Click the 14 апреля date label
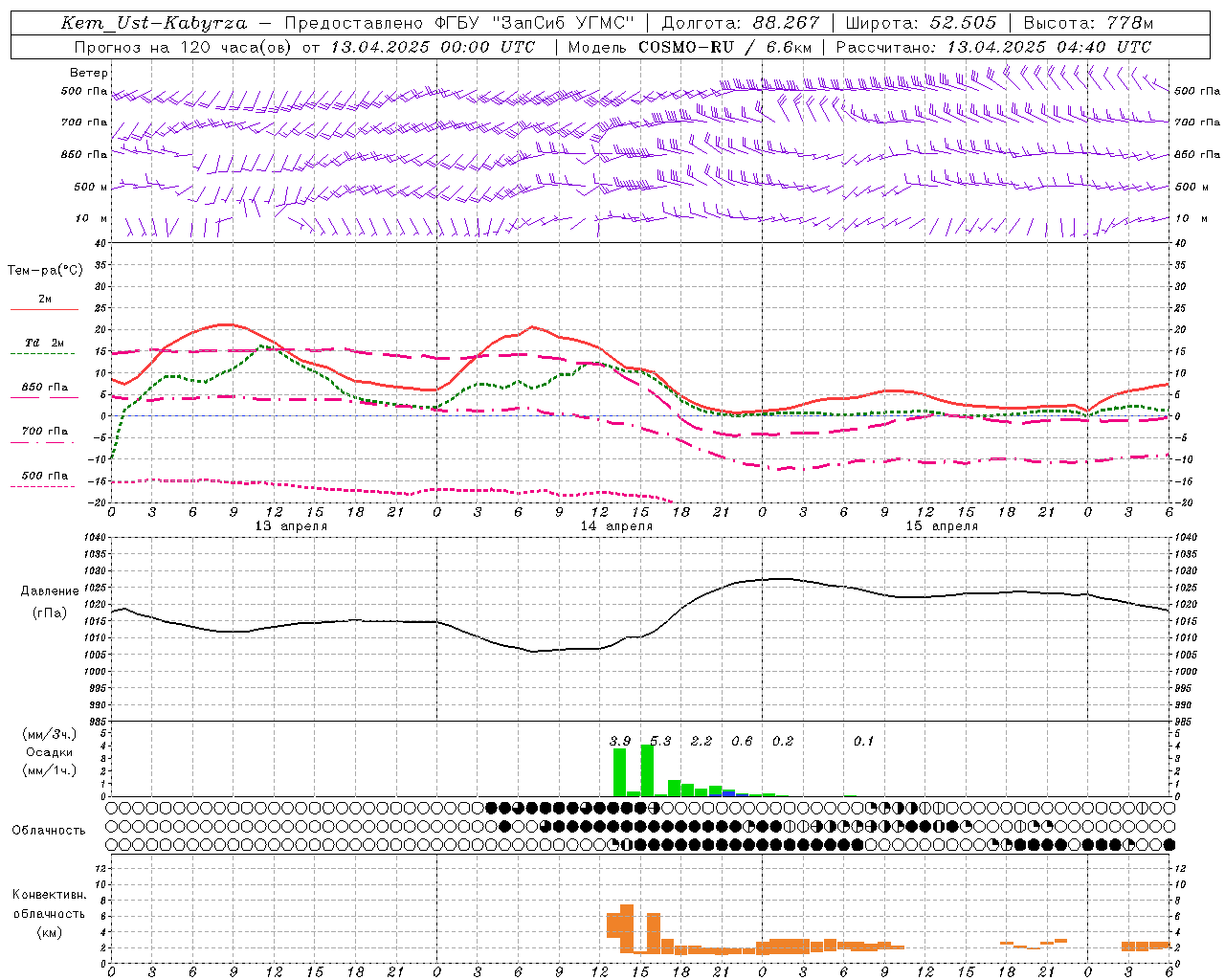This screenshot has width=1225, height=980. coord(616,526)
